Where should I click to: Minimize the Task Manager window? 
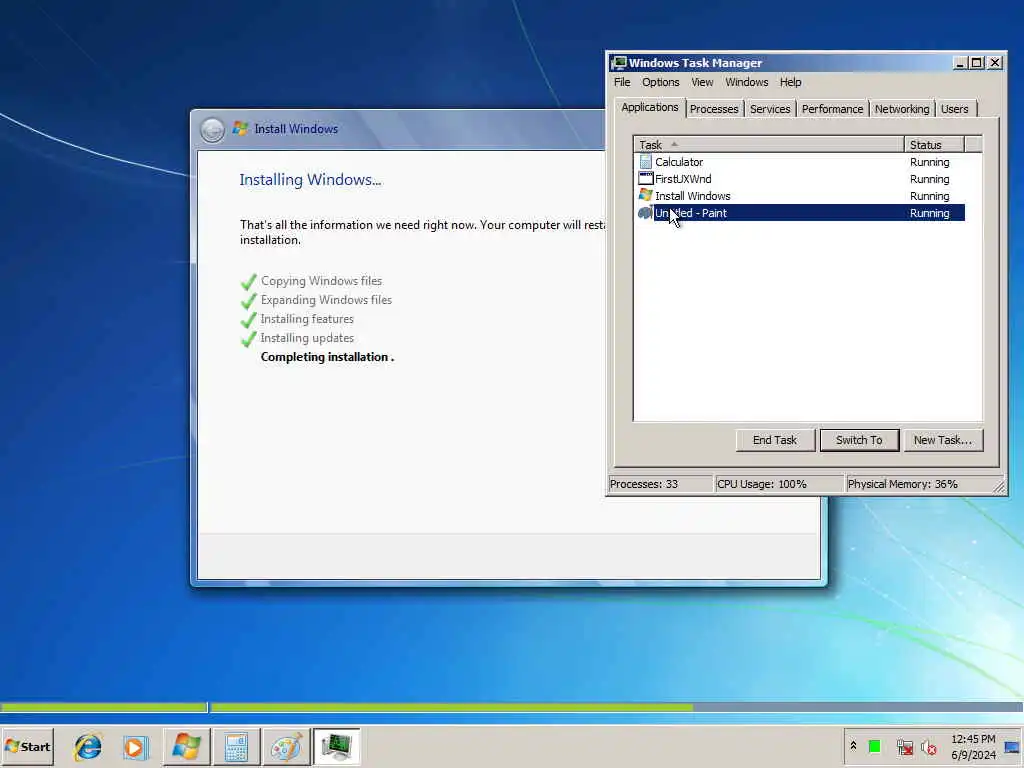pos(959,63)
